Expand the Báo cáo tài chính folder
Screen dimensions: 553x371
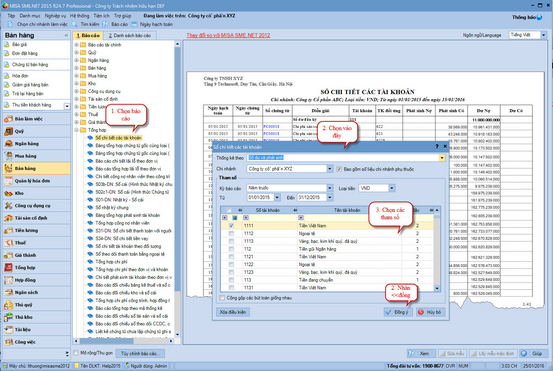tap(77, 45)
